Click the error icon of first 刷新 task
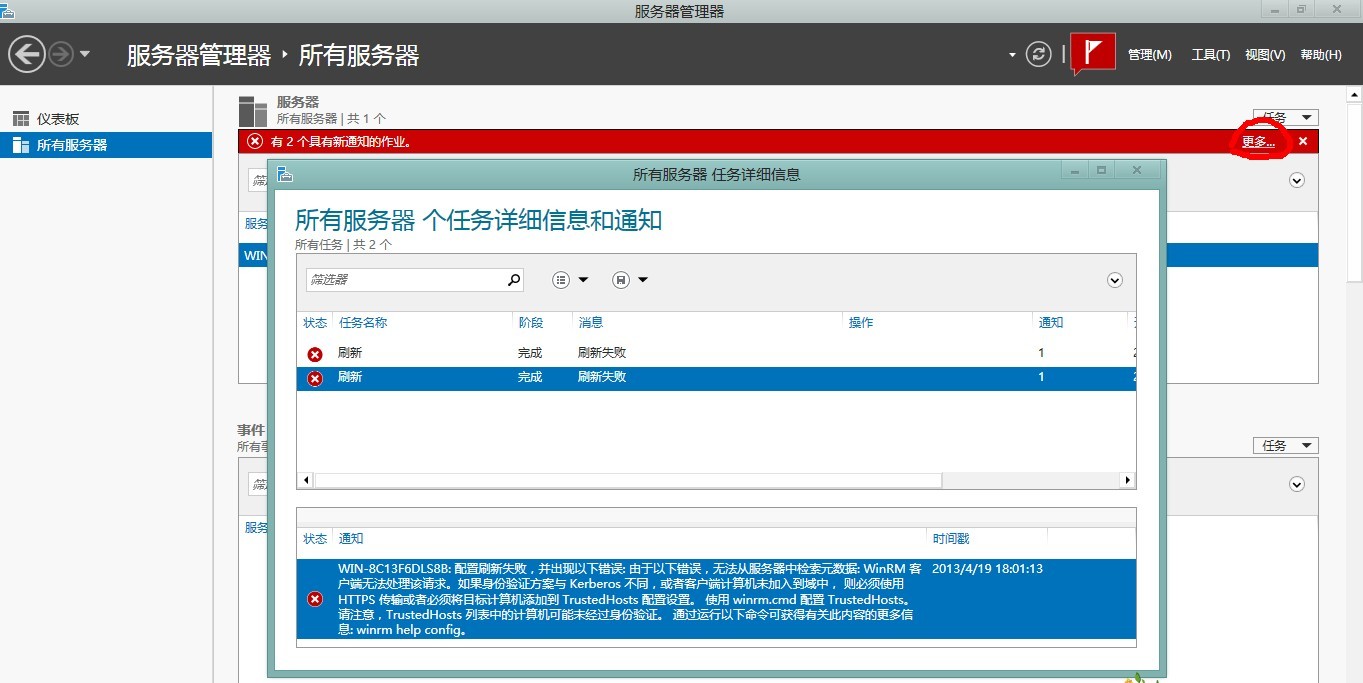Screen dimensions: 1363x683 click(x=315, y=354)
